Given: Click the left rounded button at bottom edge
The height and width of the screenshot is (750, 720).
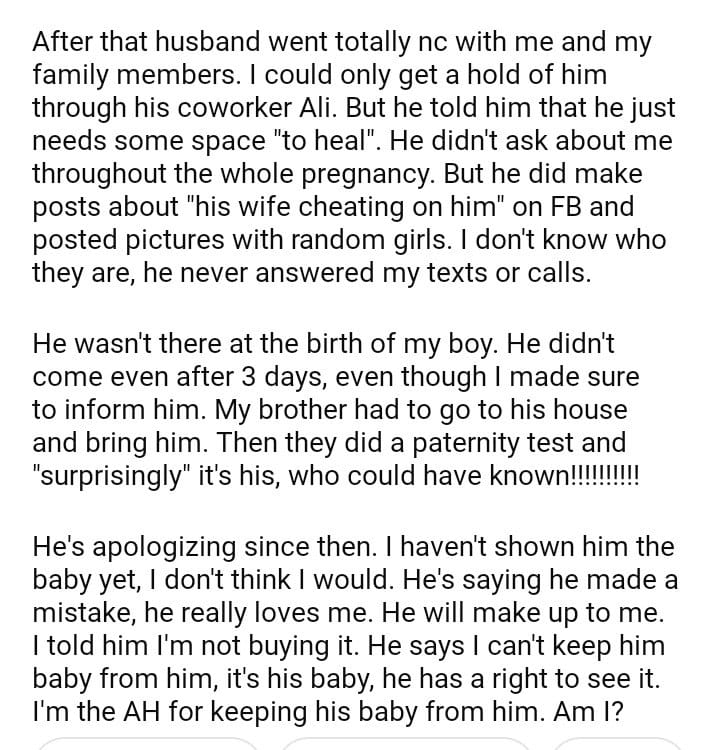Looking at the screenshot, I should [x=145, y=744].
